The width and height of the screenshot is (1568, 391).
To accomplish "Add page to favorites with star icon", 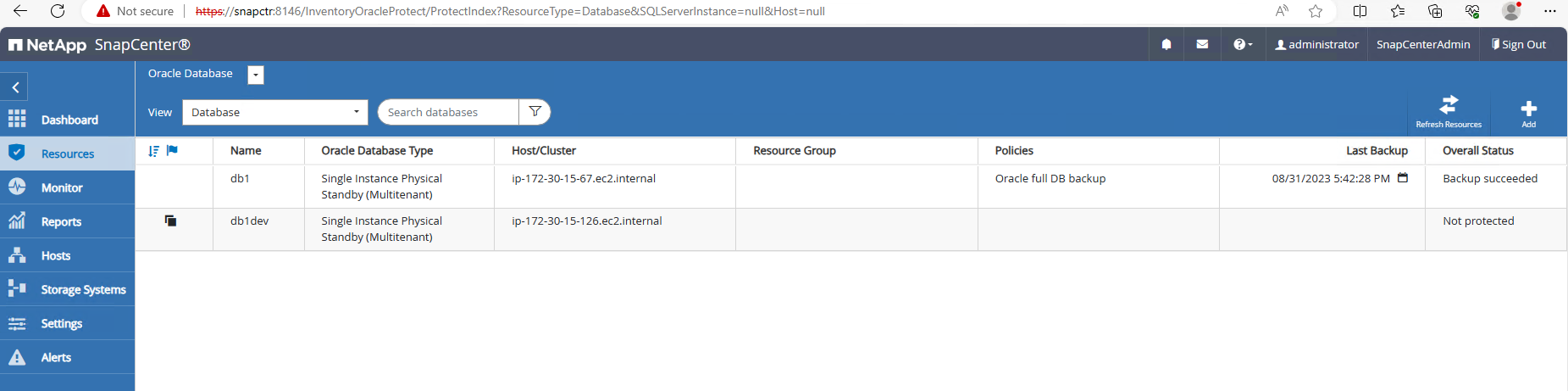I will point(1316,11).
